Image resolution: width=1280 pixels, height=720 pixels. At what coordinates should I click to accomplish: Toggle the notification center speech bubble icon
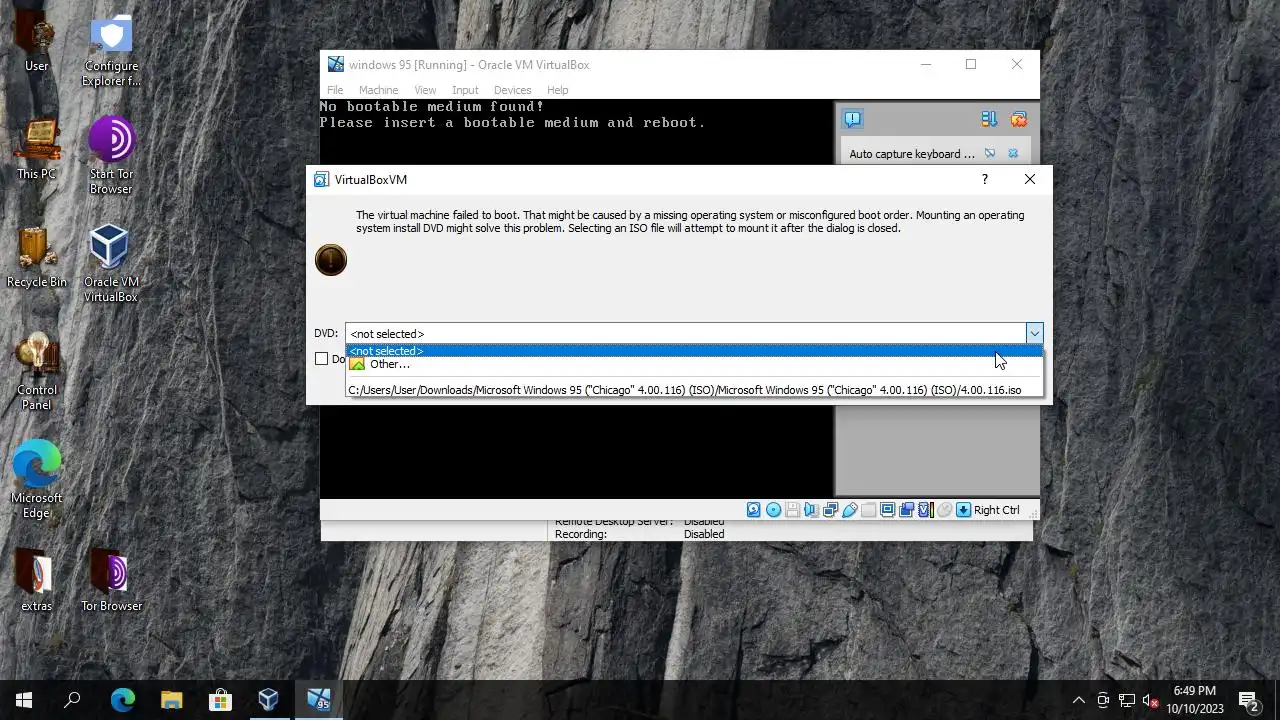tap(852, 119)
